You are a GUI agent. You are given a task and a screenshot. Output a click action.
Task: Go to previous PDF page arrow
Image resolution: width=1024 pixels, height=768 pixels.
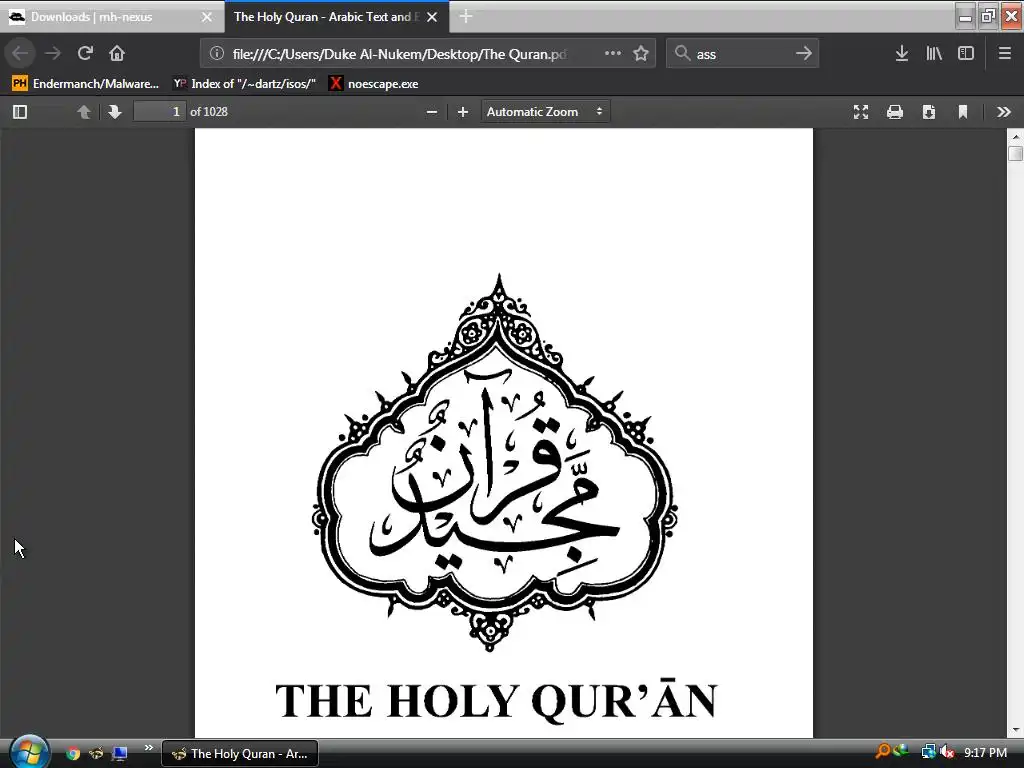coord(84,112)
